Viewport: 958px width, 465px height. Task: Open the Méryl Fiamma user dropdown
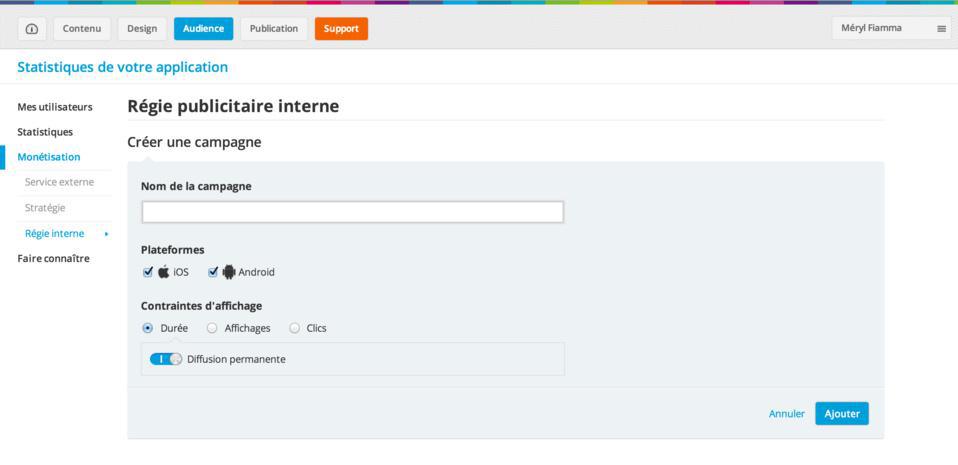872,29
